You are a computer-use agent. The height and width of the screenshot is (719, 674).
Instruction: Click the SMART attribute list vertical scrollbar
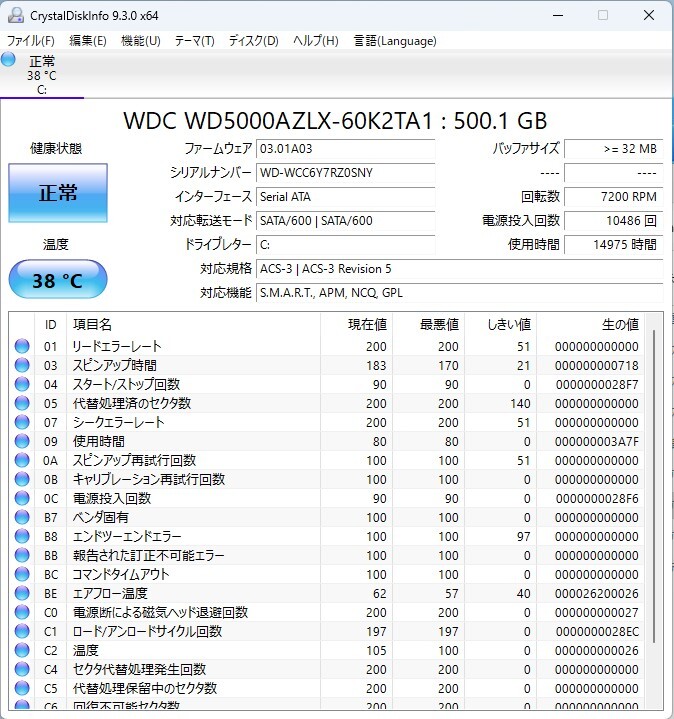654,486
